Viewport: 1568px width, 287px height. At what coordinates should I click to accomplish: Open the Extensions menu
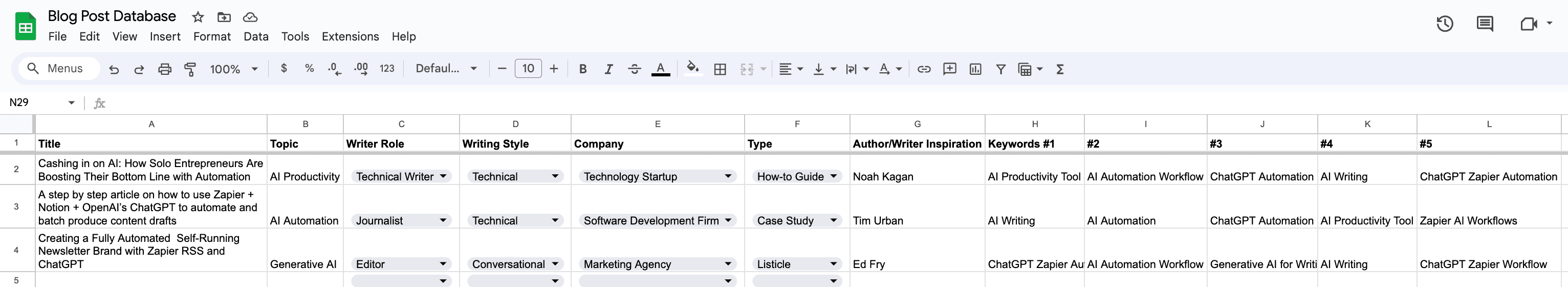click(350, 36)
